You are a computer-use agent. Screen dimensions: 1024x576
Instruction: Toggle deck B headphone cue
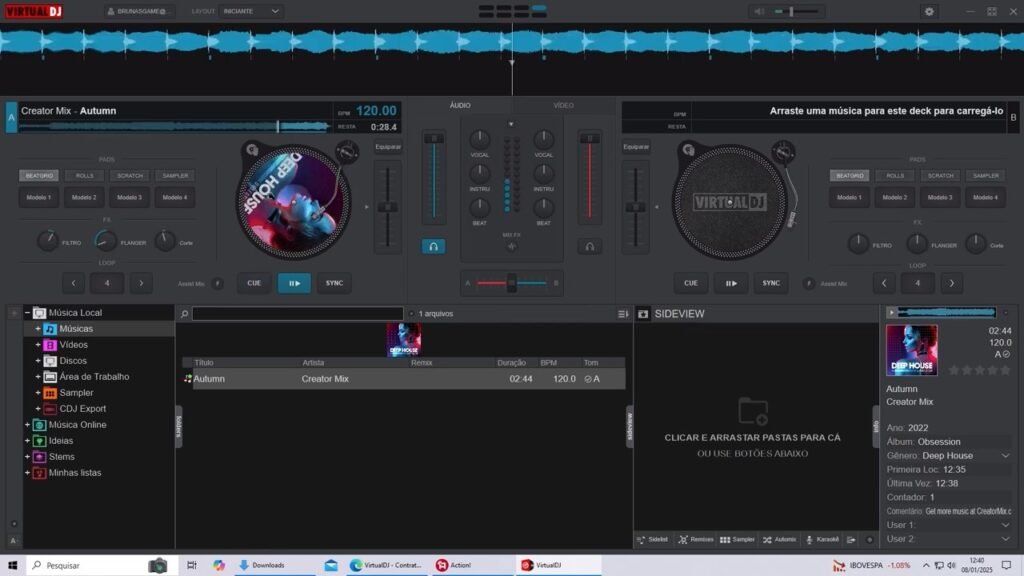[x=589, y=246]
